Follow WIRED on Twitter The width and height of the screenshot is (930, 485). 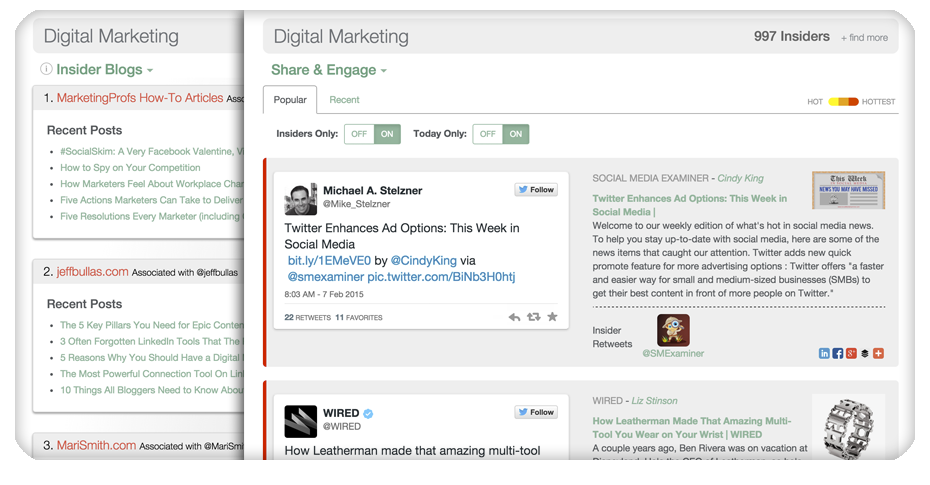coord(536,412)
